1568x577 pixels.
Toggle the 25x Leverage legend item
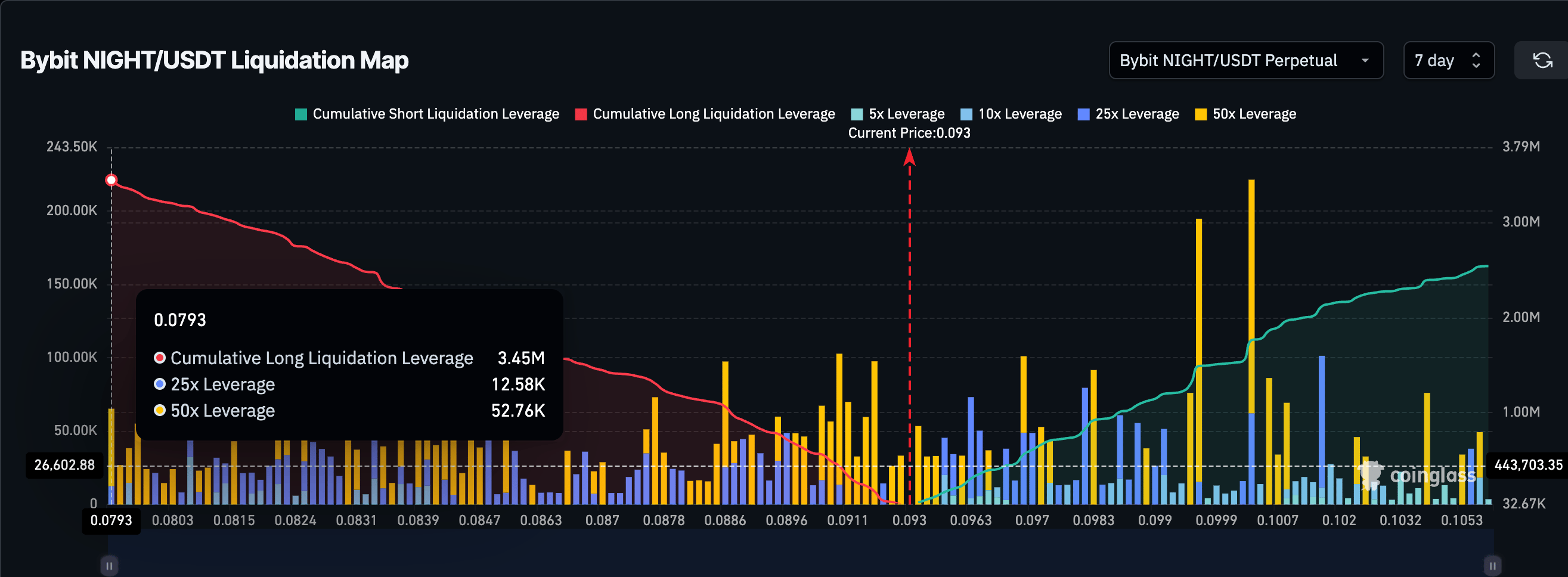click(1128, 114)
